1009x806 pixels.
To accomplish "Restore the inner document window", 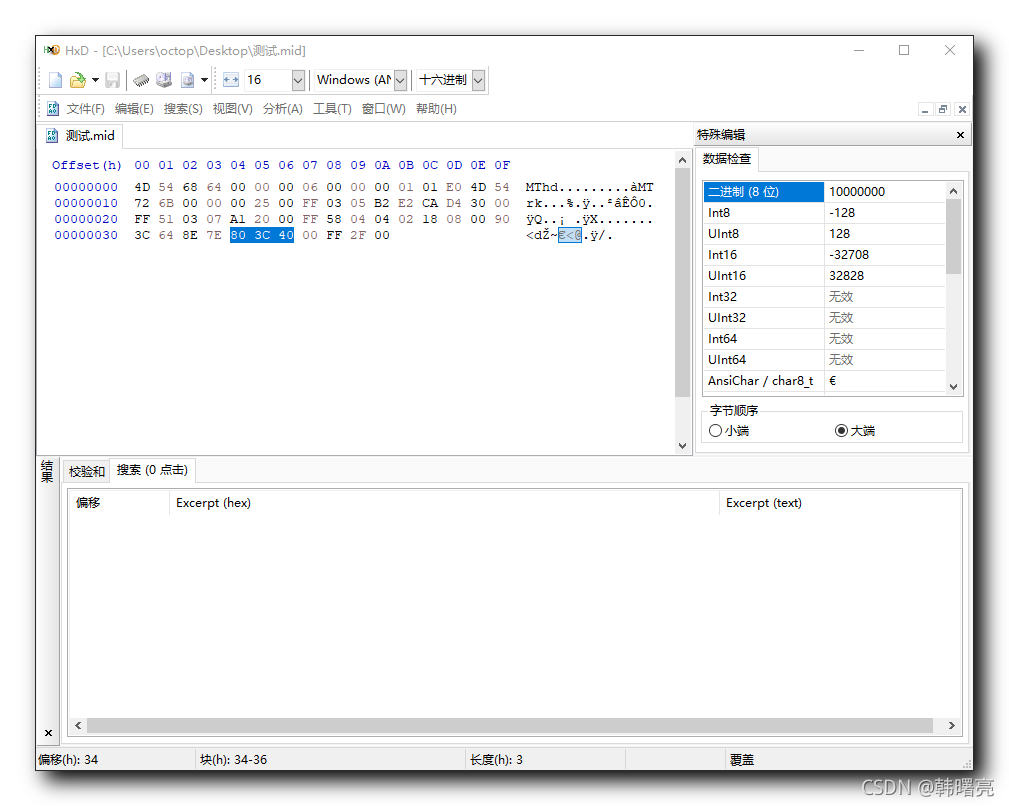I will 943,109.
